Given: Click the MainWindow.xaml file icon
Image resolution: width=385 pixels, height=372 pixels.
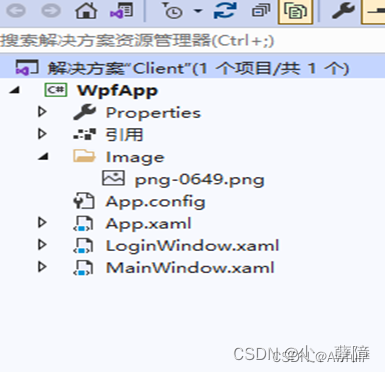Looking at the screenshot, I should 83,268.
